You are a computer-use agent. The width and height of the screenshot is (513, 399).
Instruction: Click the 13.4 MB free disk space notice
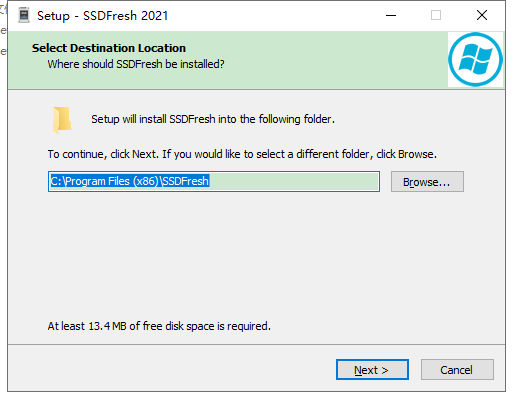[x=159, y=326]
